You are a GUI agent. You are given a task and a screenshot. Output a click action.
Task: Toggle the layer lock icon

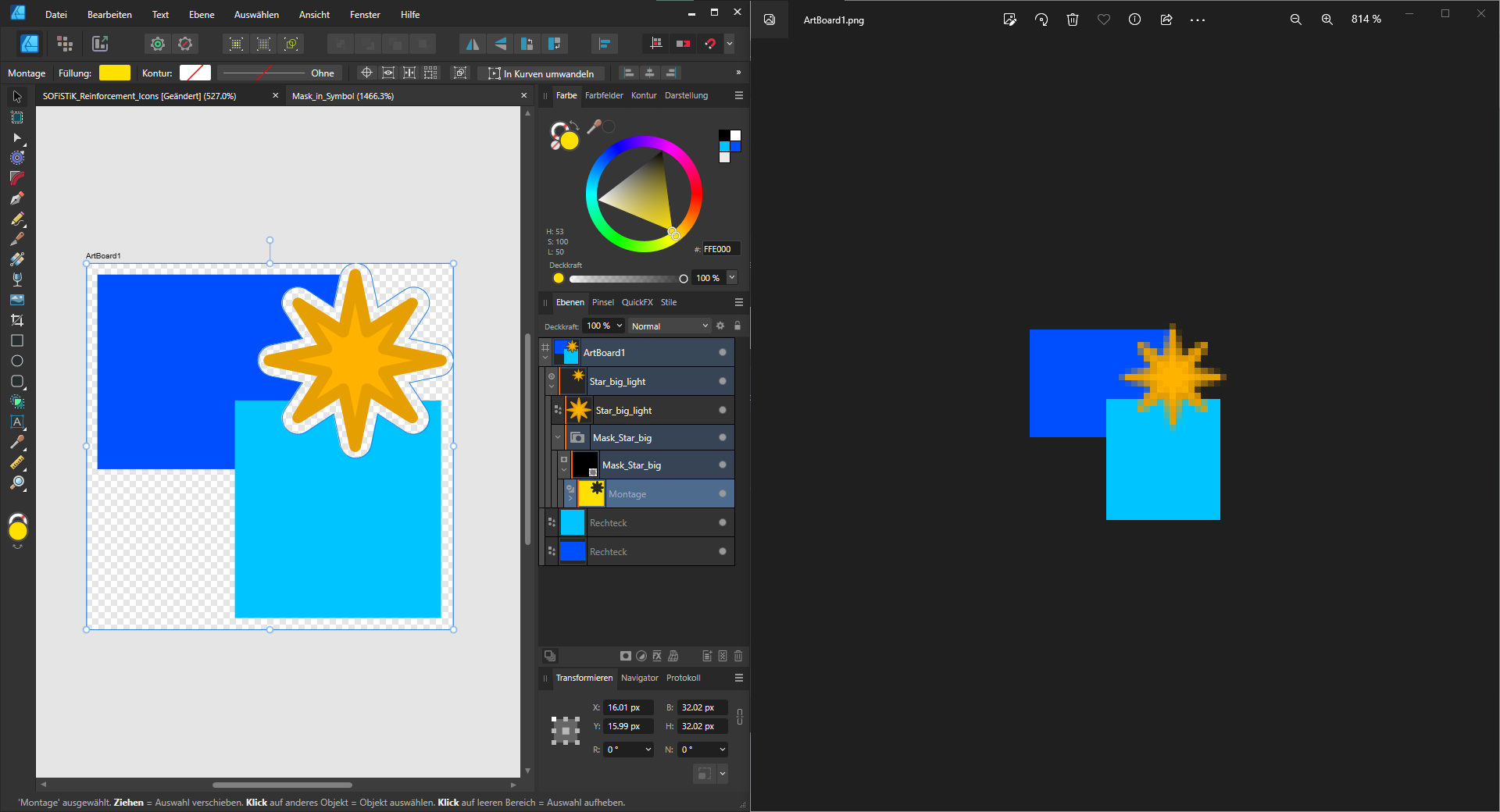click(737, 326)
